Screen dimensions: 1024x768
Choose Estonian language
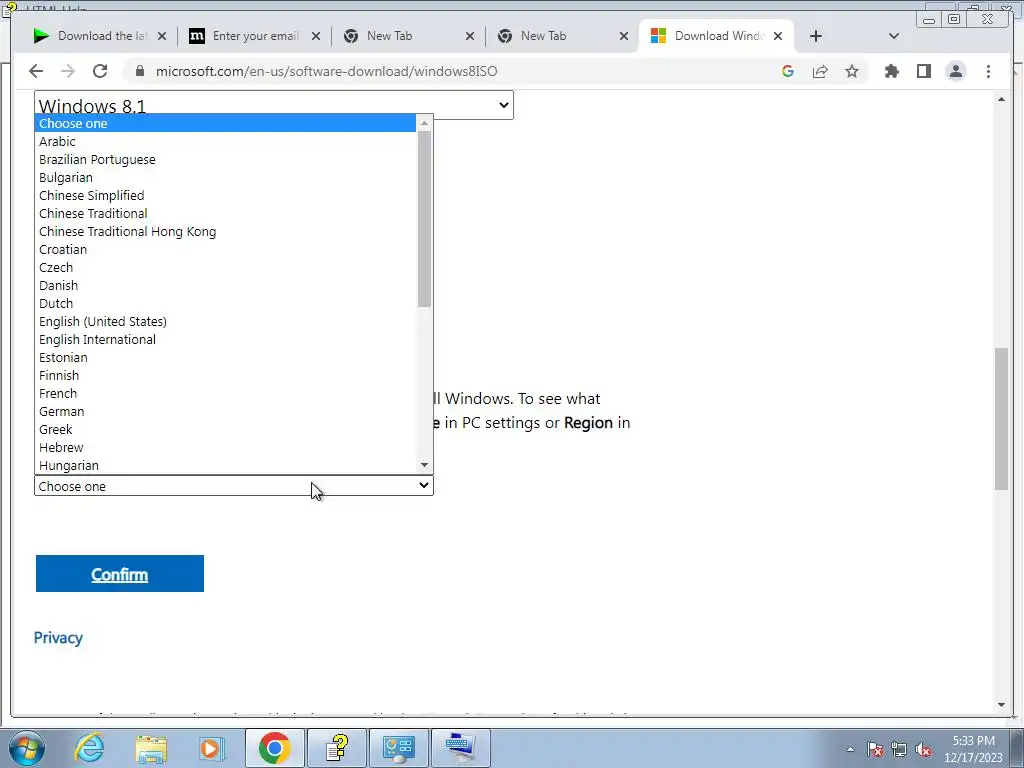point(225,357)
